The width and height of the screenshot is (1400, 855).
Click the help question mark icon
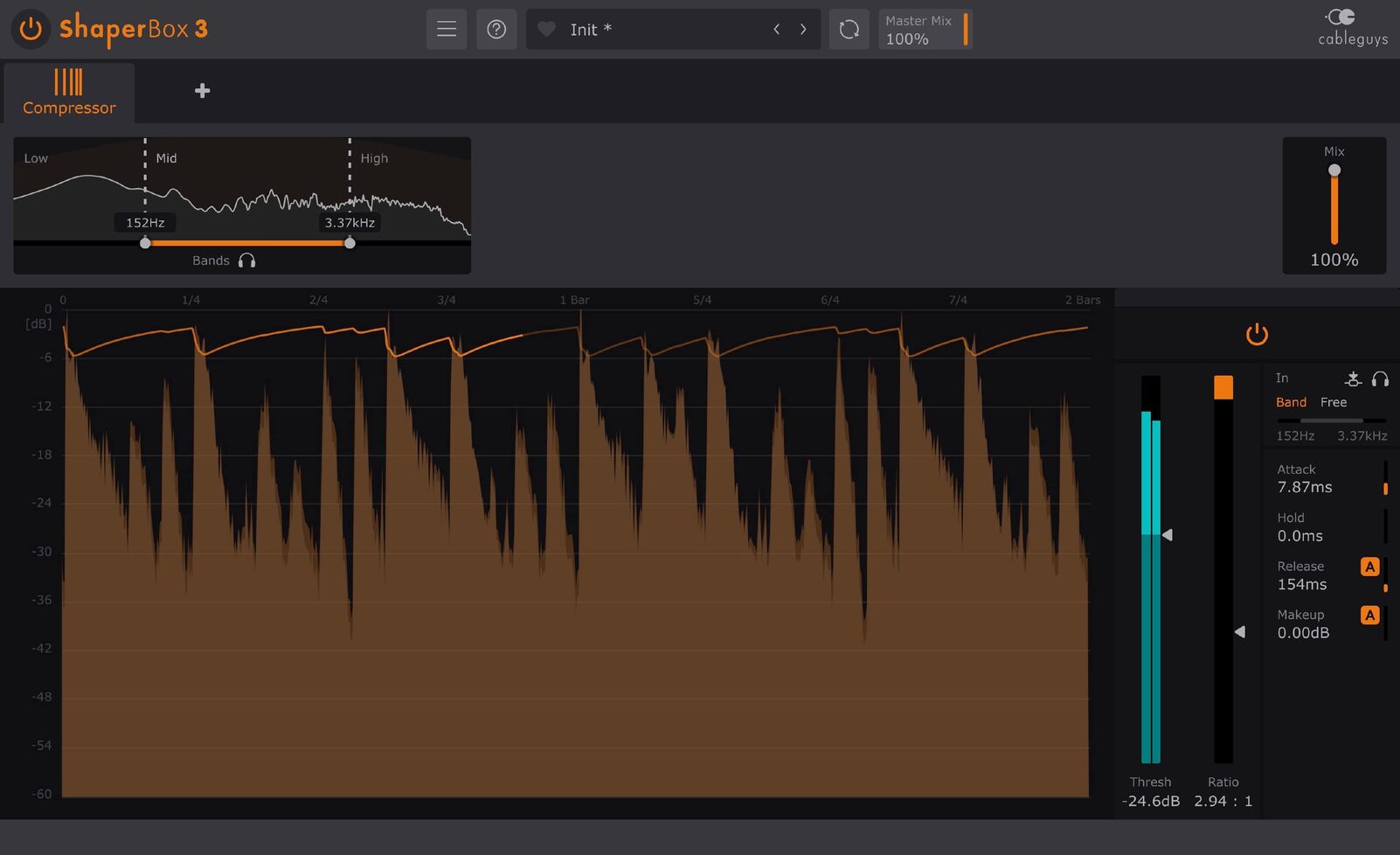[496, 29]
